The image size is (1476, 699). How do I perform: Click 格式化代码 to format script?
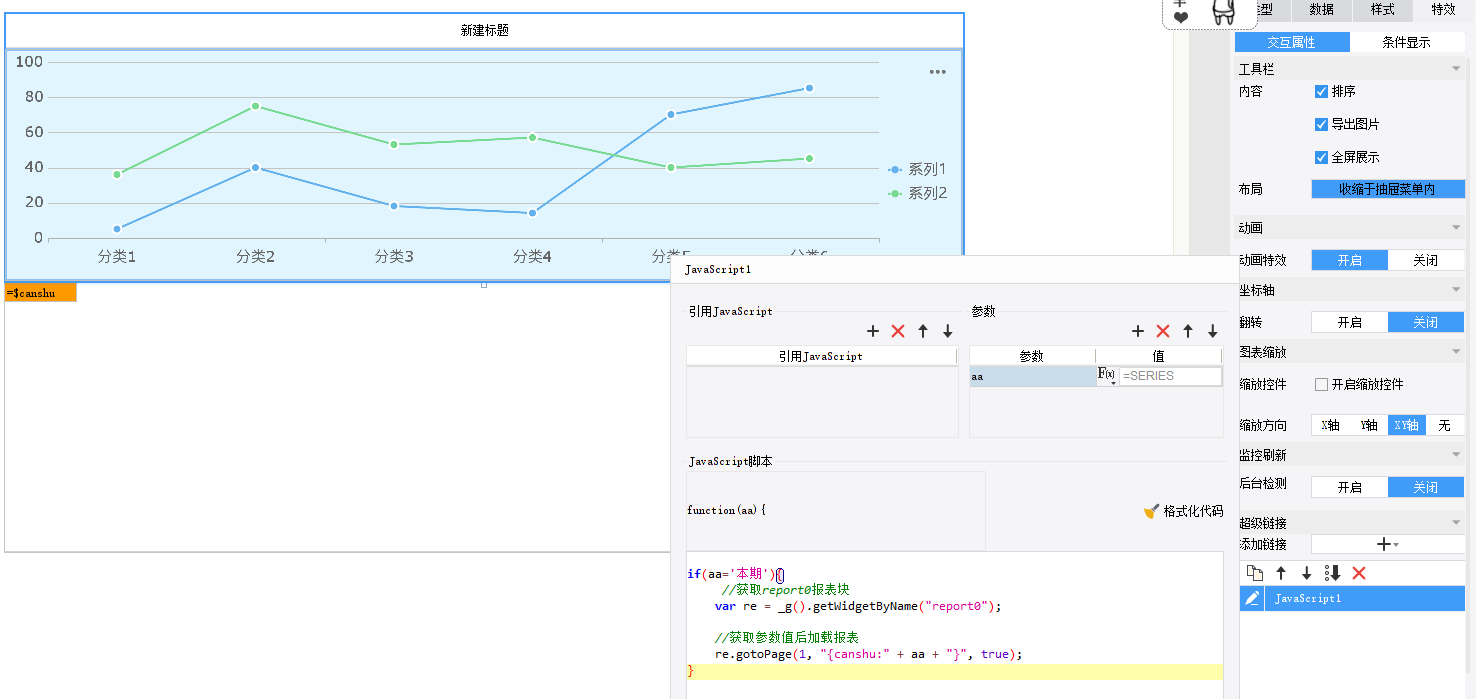[1183, 511]
